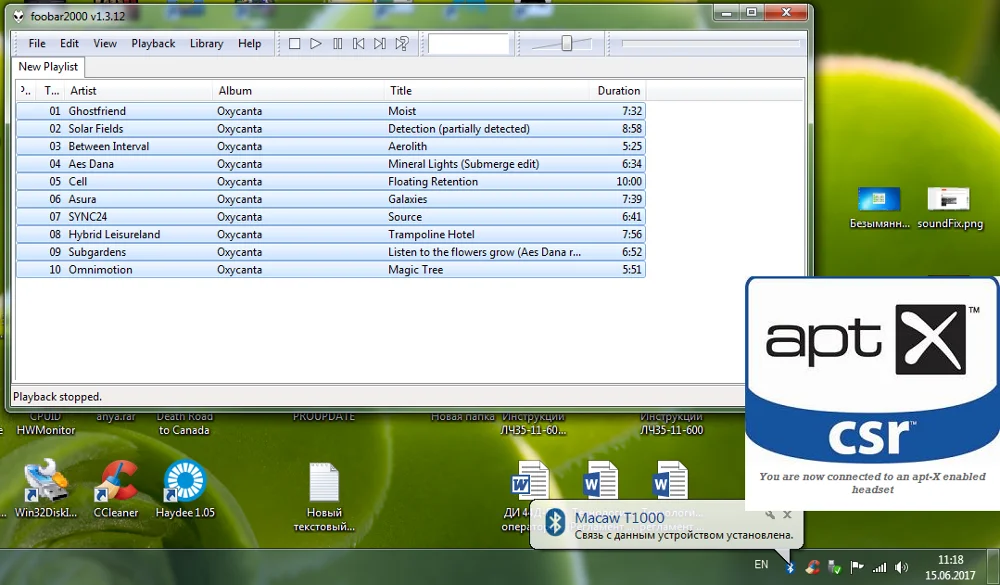1000x585 pixels.
Task: Open the CCleaner desktop shortcut
Action: click(115, 489)
